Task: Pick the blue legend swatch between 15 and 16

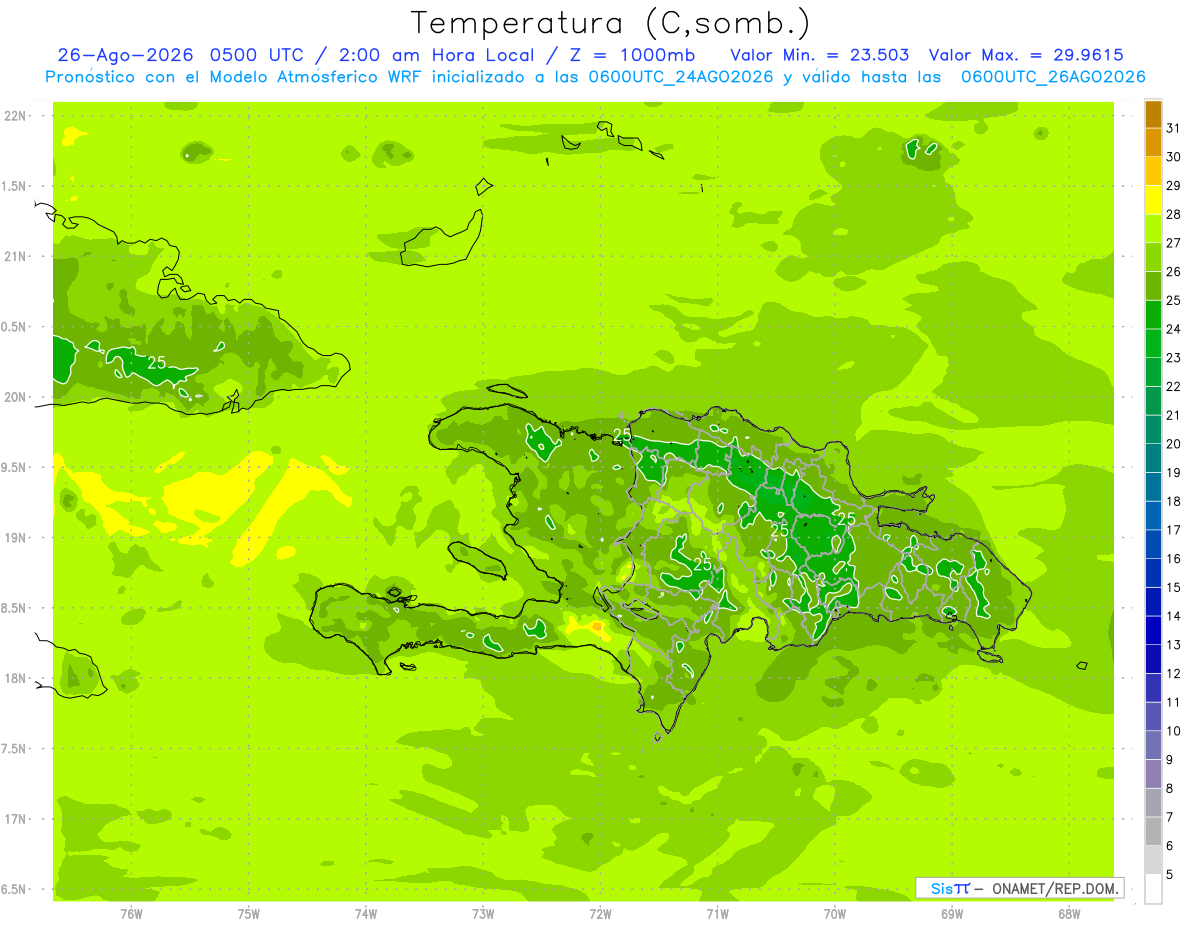Action: tap(1153, 573)
